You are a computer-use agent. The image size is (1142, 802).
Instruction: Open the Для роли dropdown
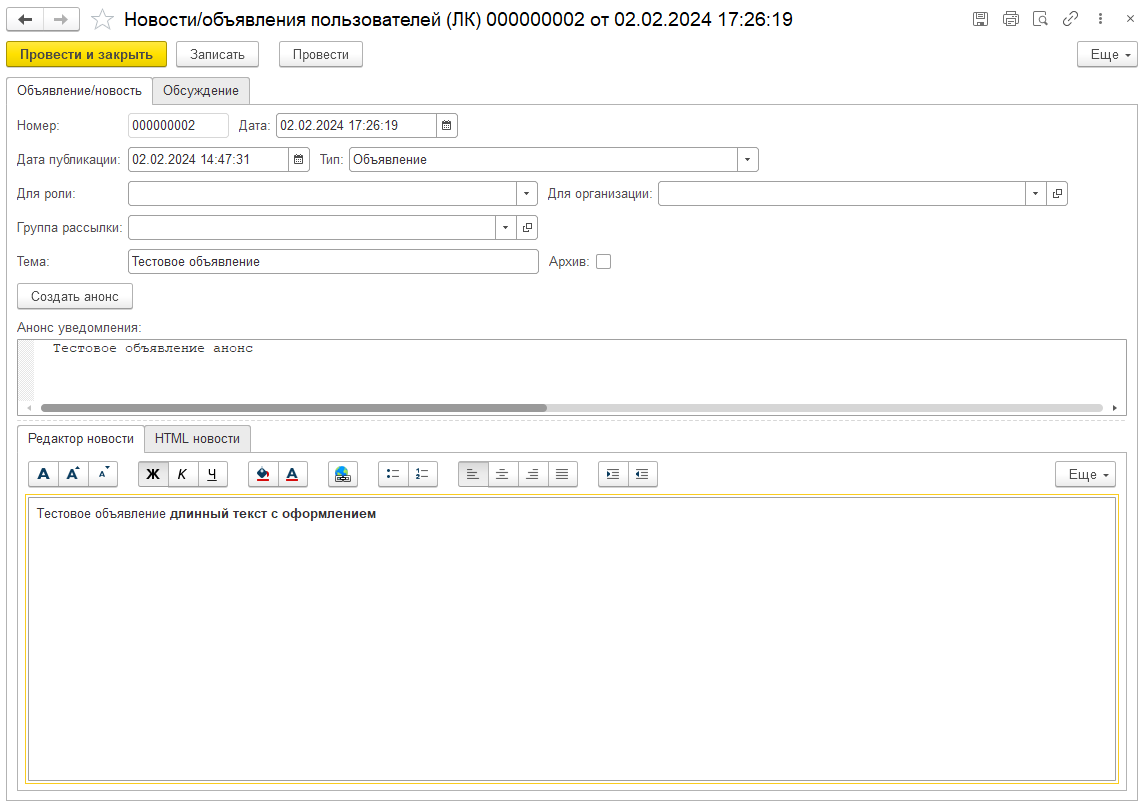[x=527, y=193]
